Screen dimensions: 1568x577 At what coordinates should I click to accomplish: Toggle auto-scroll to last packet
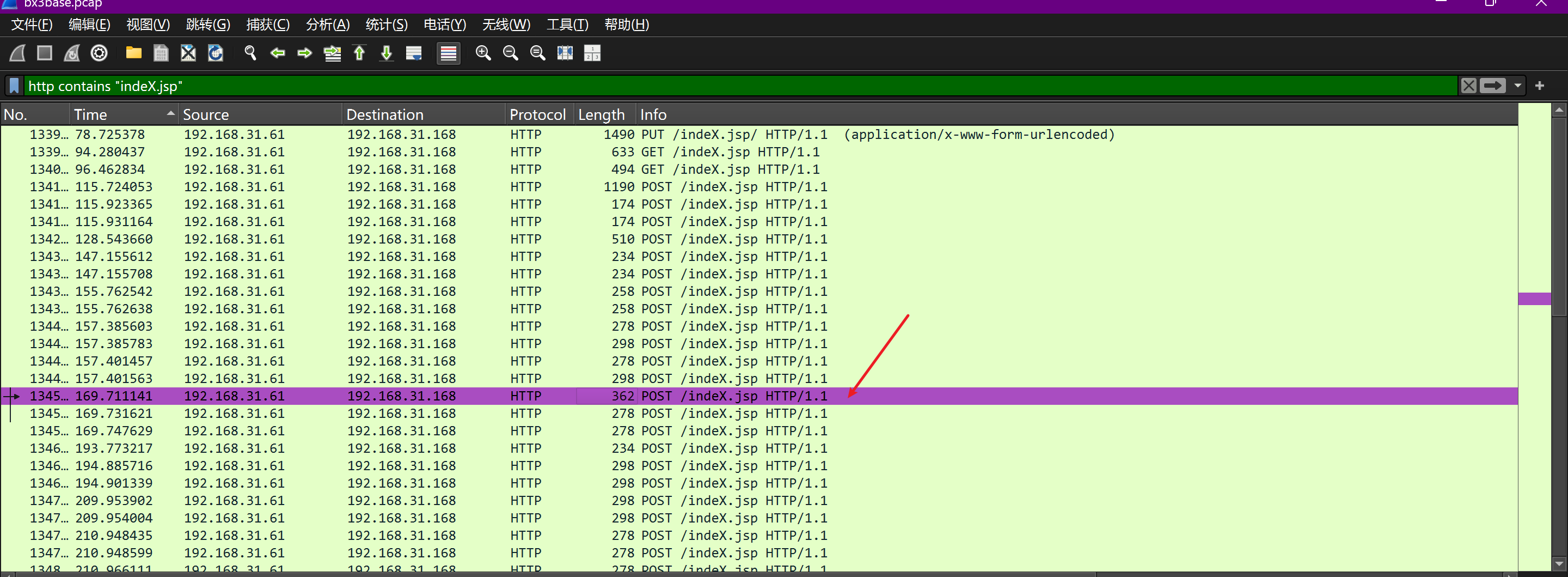coord(414,53)
